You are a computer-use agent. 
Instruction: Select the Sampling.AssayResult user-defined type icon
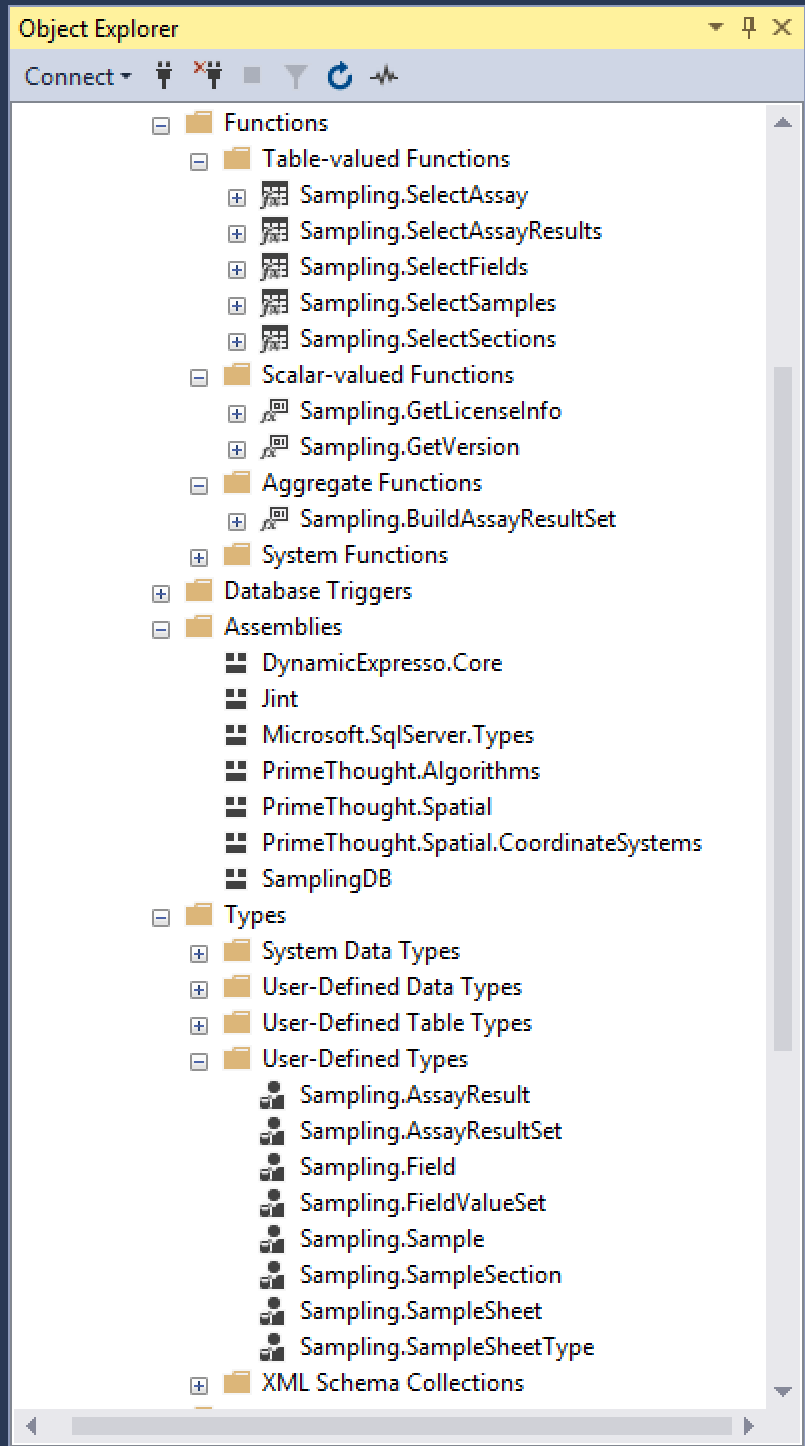point(273,1095)
